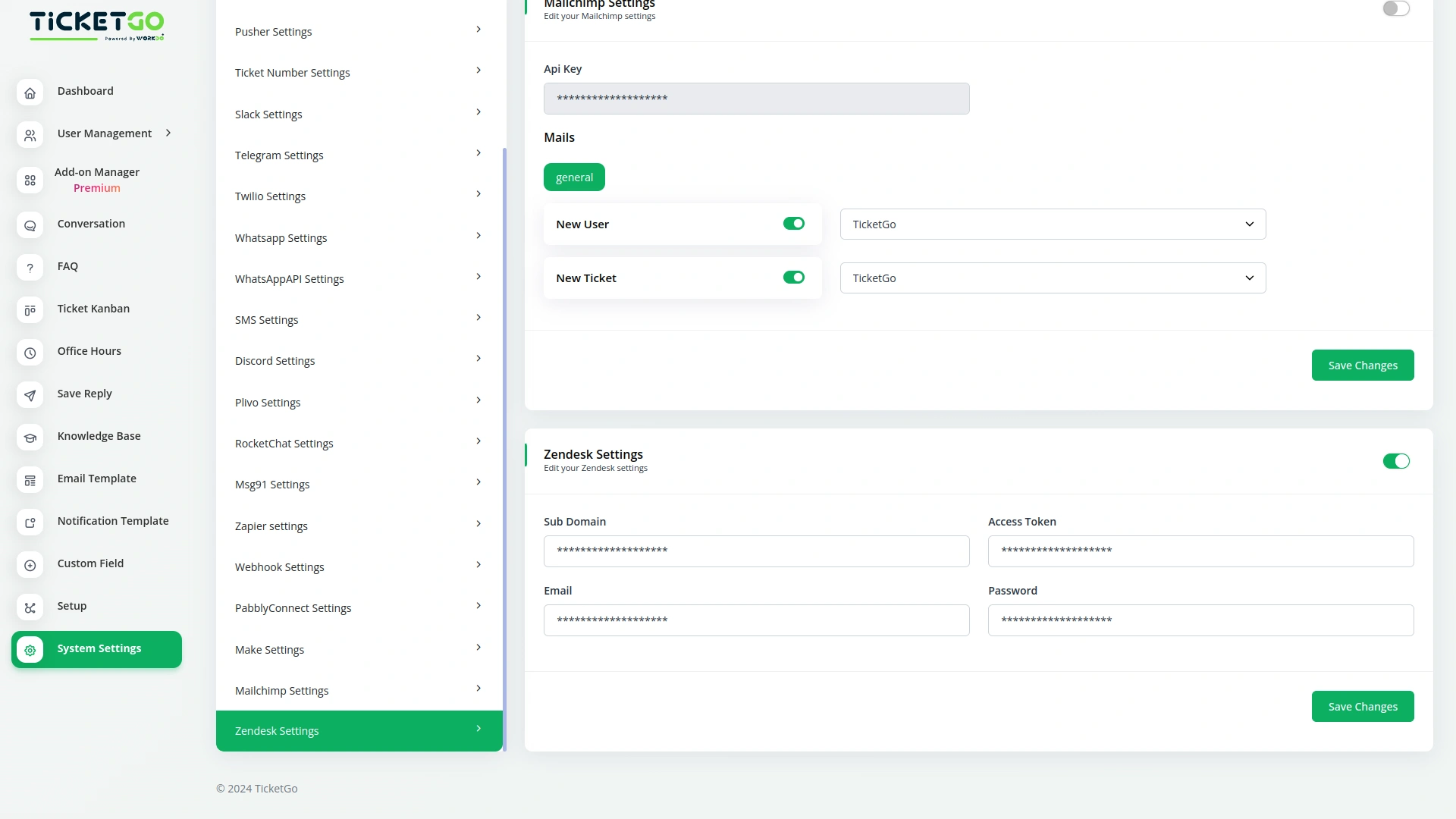Viewport: 1456px width, 819px height.
Task: Disable the Zendesk Settings toggle
Action: click(1396, 460)
